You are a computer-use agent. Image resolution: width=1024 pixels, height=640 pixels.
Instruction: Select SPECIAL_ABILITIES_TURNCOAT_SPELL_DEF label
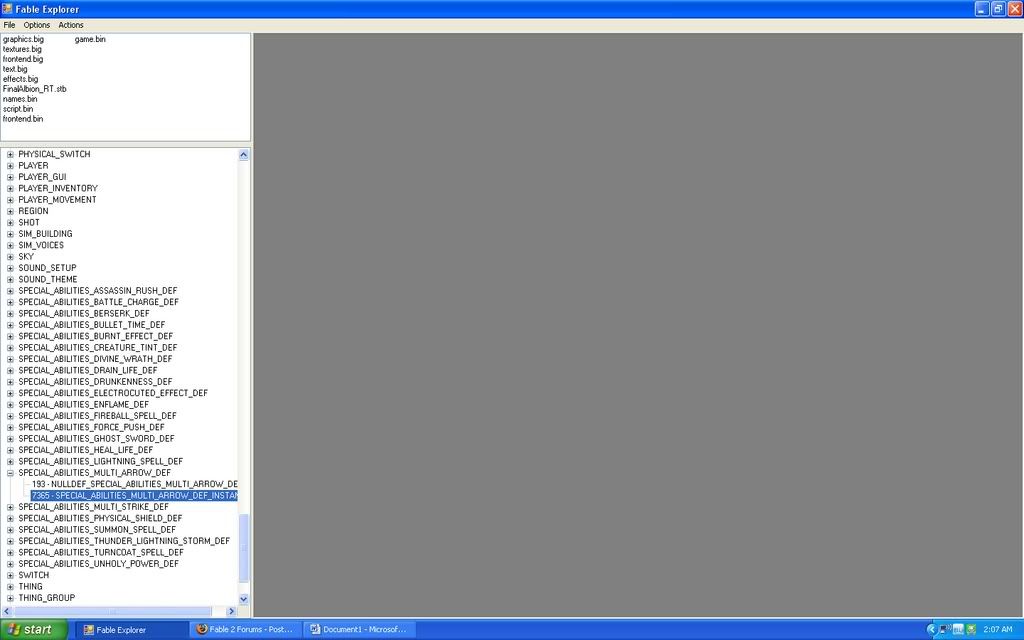(101, 552)
